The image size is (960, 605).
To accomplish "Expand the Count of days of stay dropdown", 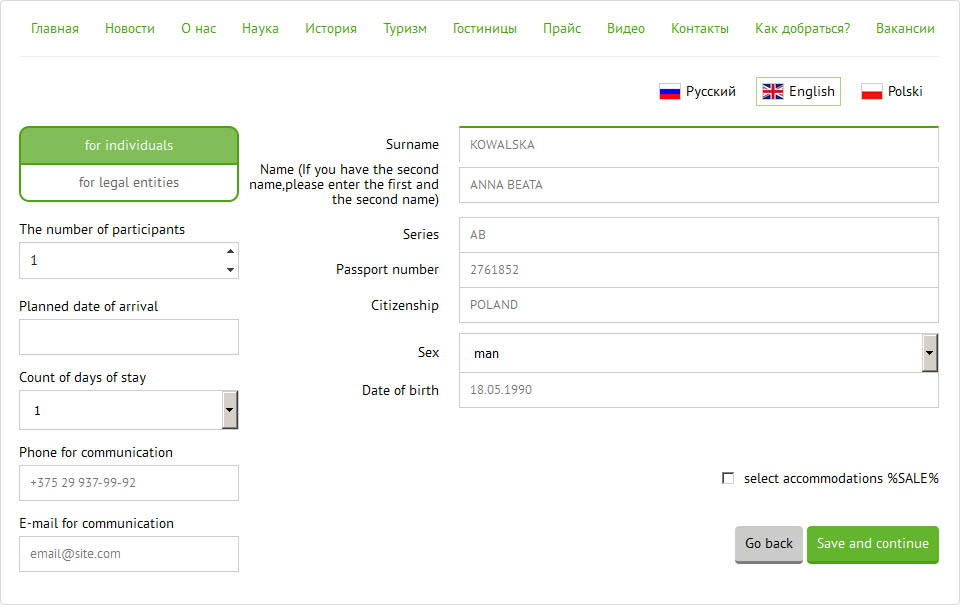I will coord(229,410).
